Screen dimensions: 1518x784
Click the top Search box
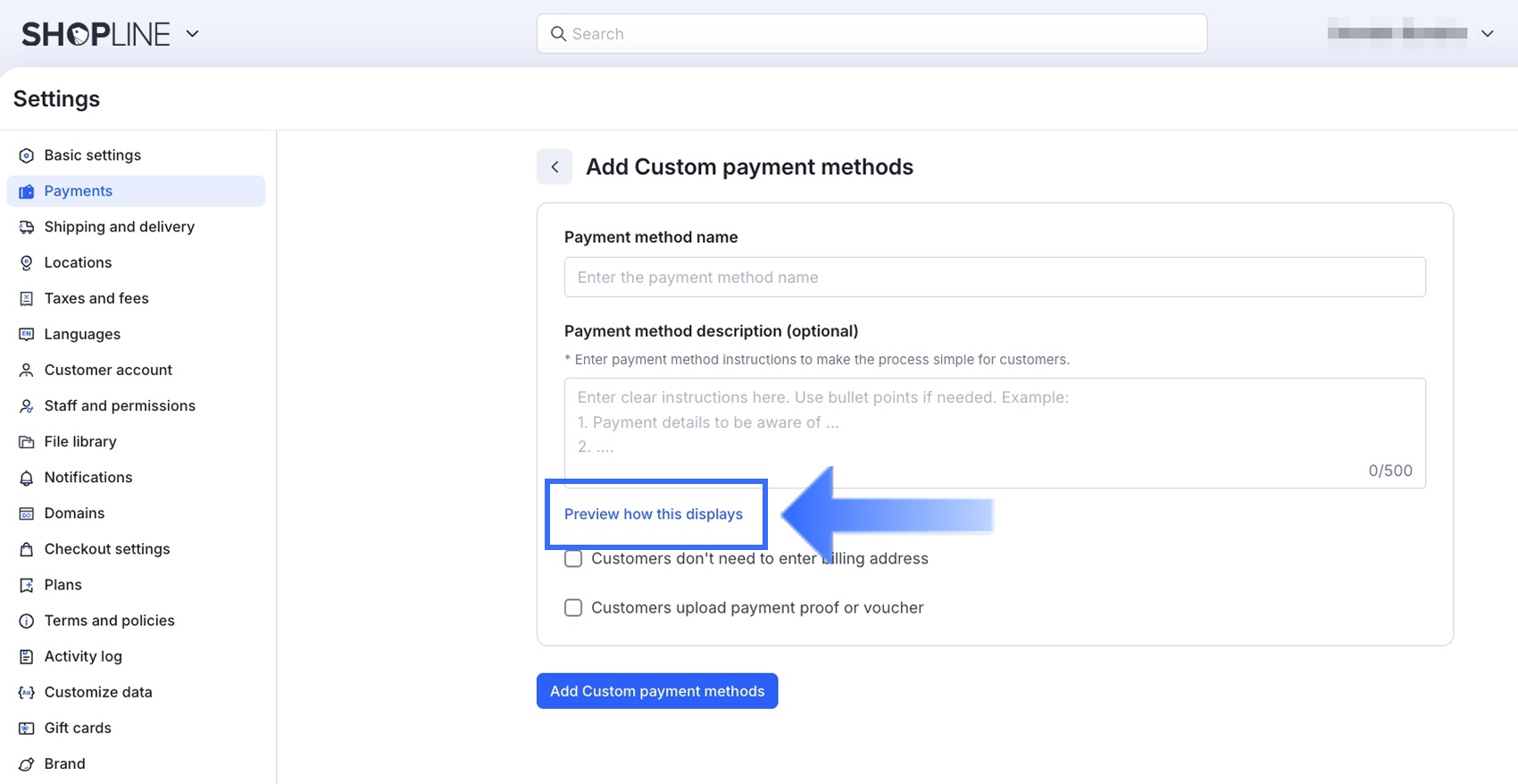point(872,34)
